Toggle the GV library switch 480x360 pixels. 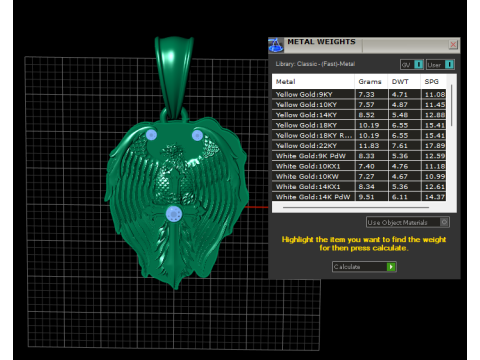click(412, 65)
